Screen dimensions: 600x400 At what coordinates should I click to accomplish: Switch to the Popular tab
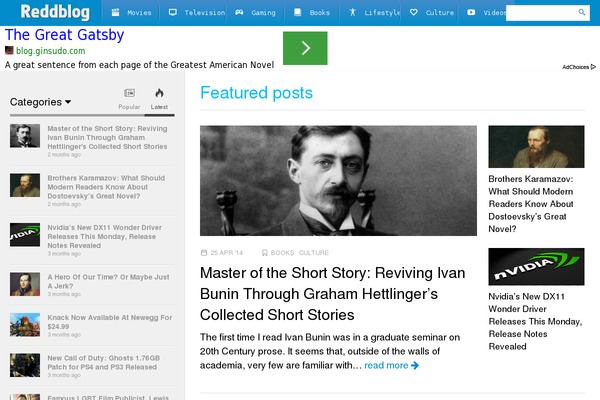(129, 99)
